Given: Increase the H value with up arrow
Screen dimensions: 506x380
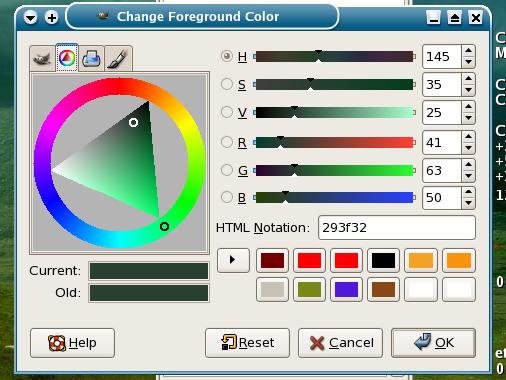Looking at the screenshot, I should (x=469, y=51).
